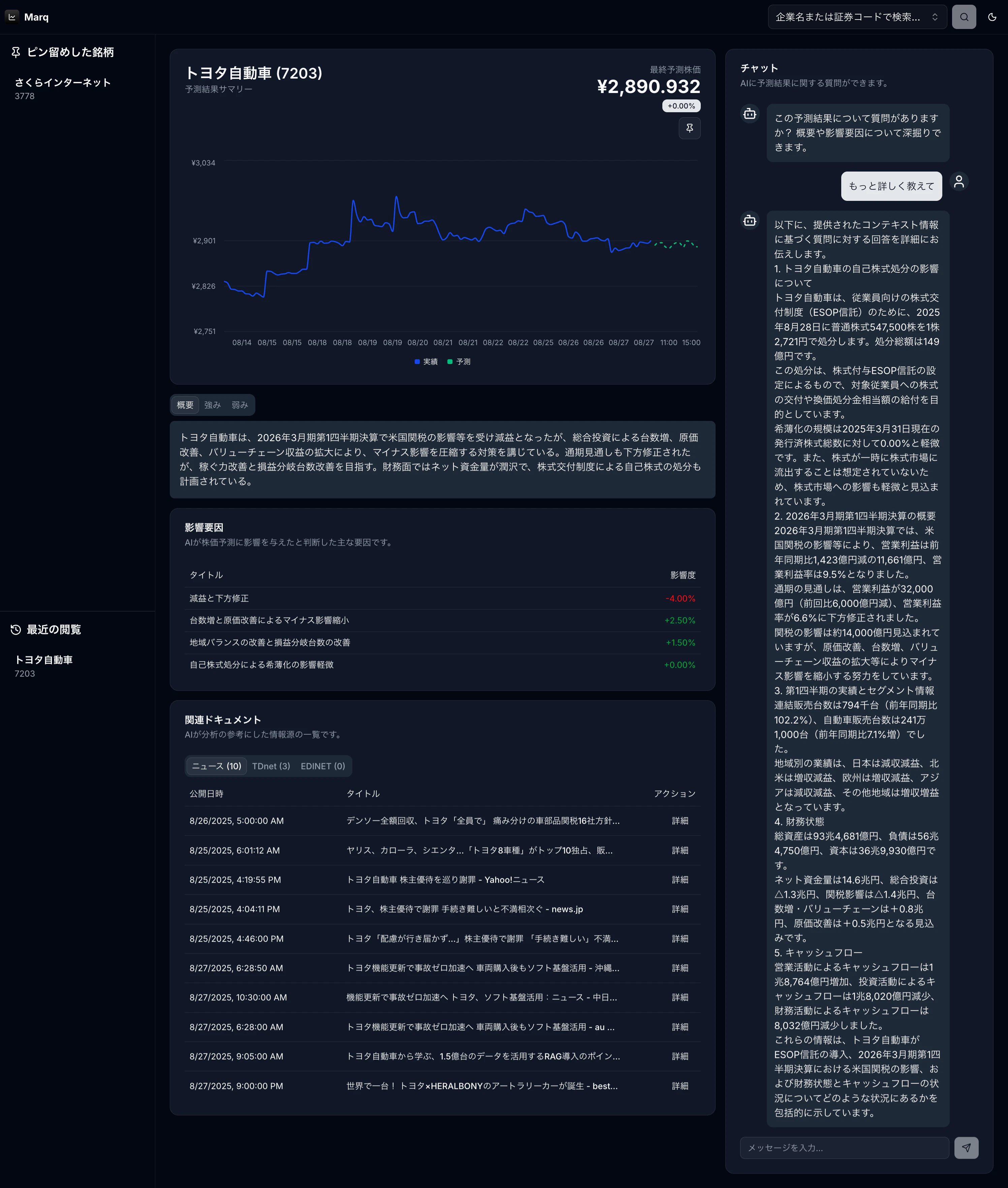The image size is (1008, 1188).
Task: Open pinned stock さくらインターネット
Action: click(77, 89)
